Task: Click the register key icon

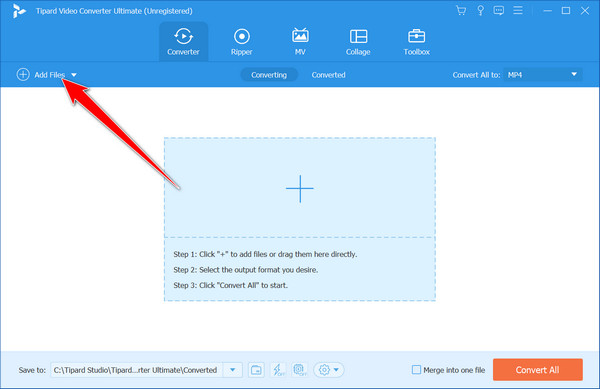Action: click(480, 11)
